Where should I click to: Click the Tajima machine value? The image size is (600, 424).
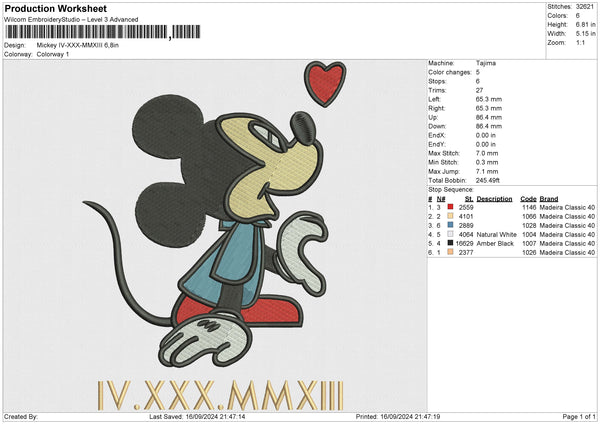[x=487, y=63]
